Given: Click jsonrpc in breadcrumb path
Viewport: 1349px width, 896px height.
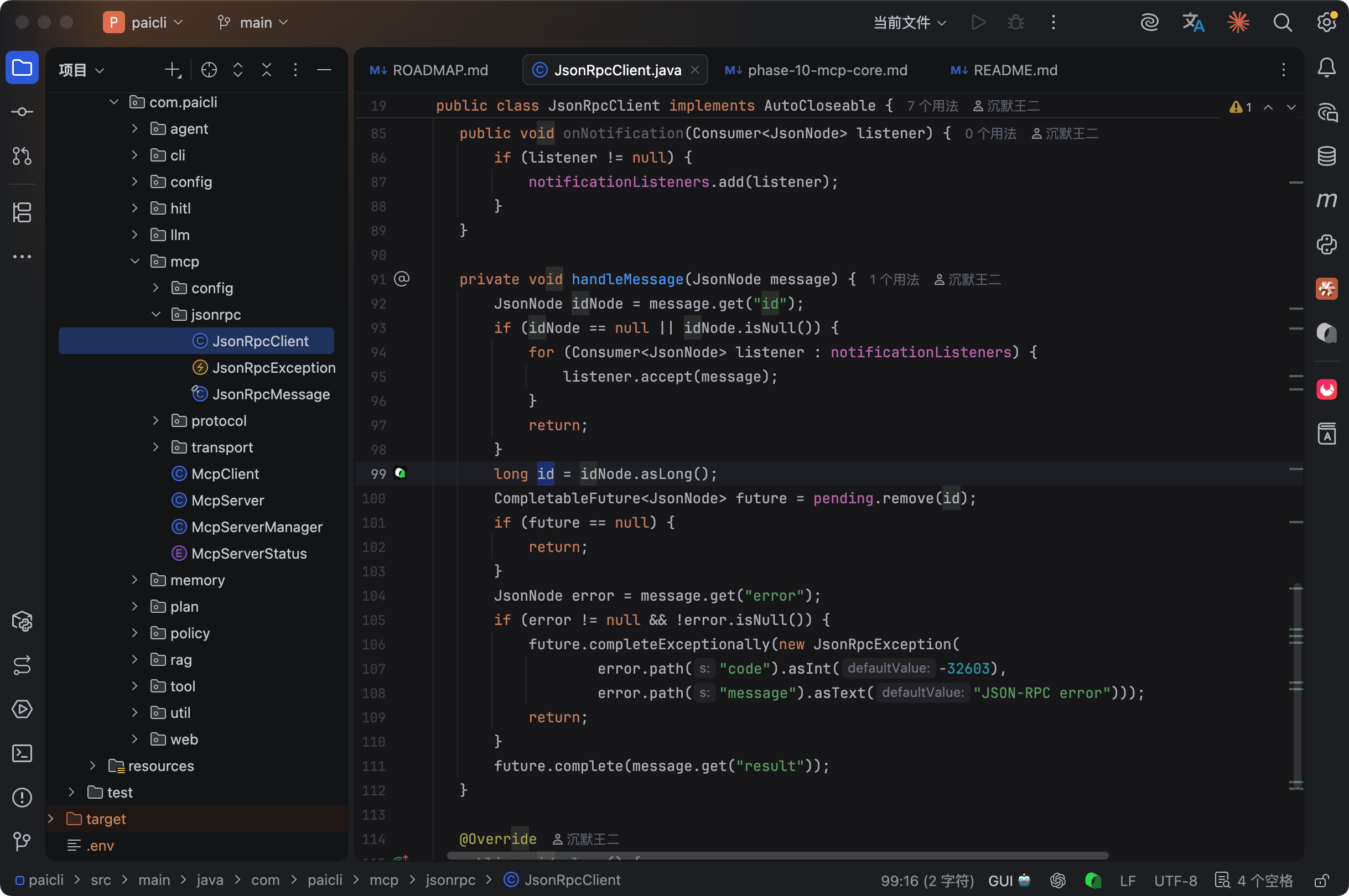Looking at the screenshot, I should [450, 880].
